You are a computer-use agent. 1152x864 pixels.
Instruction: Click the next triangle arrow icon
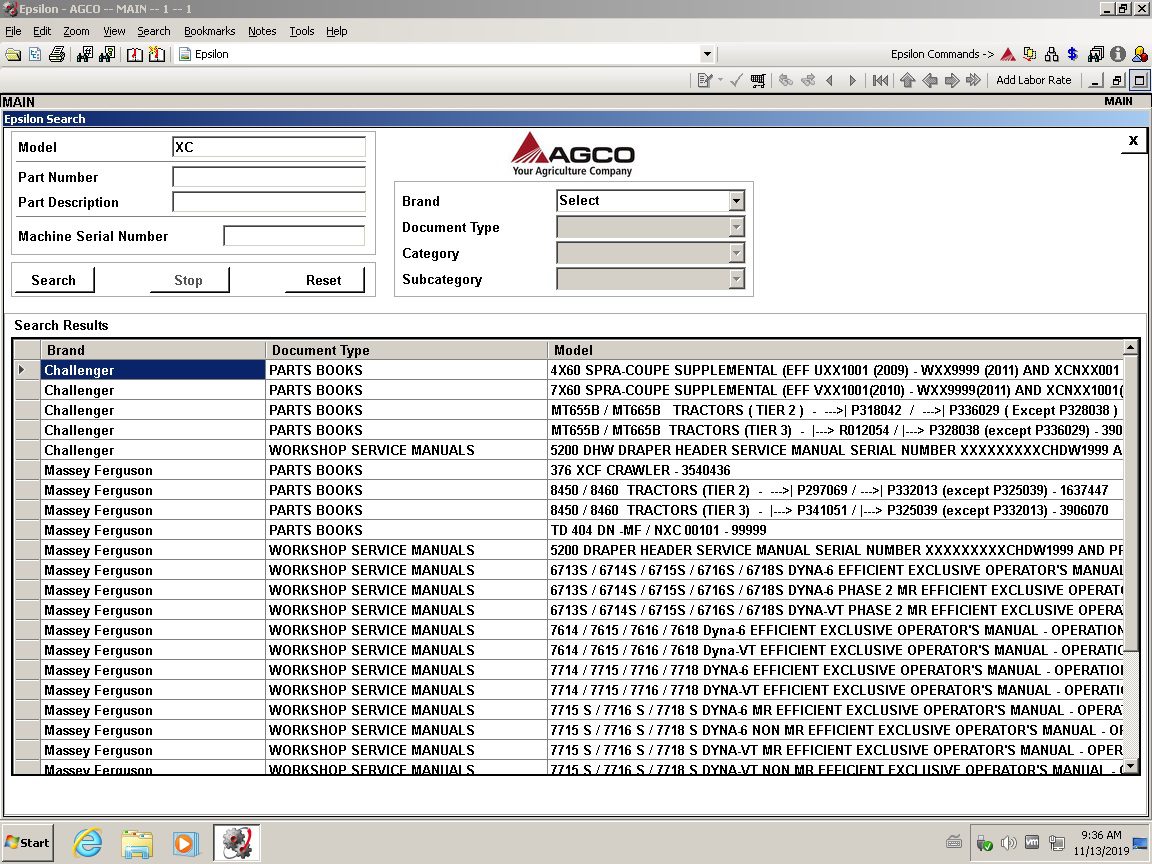pyautogui.click(x=852, y=80)
